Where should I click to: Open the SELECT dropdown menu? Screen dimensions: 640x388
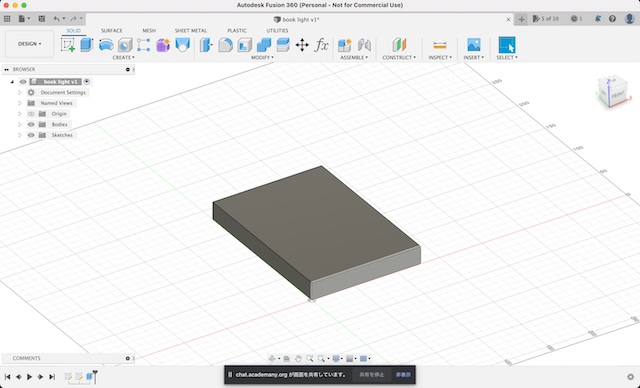pos(507,58)
